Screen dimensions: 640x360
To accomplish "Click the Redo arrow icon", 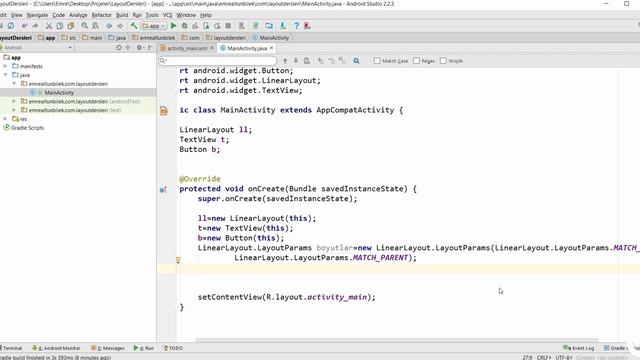I will click(x=35, y=26).
